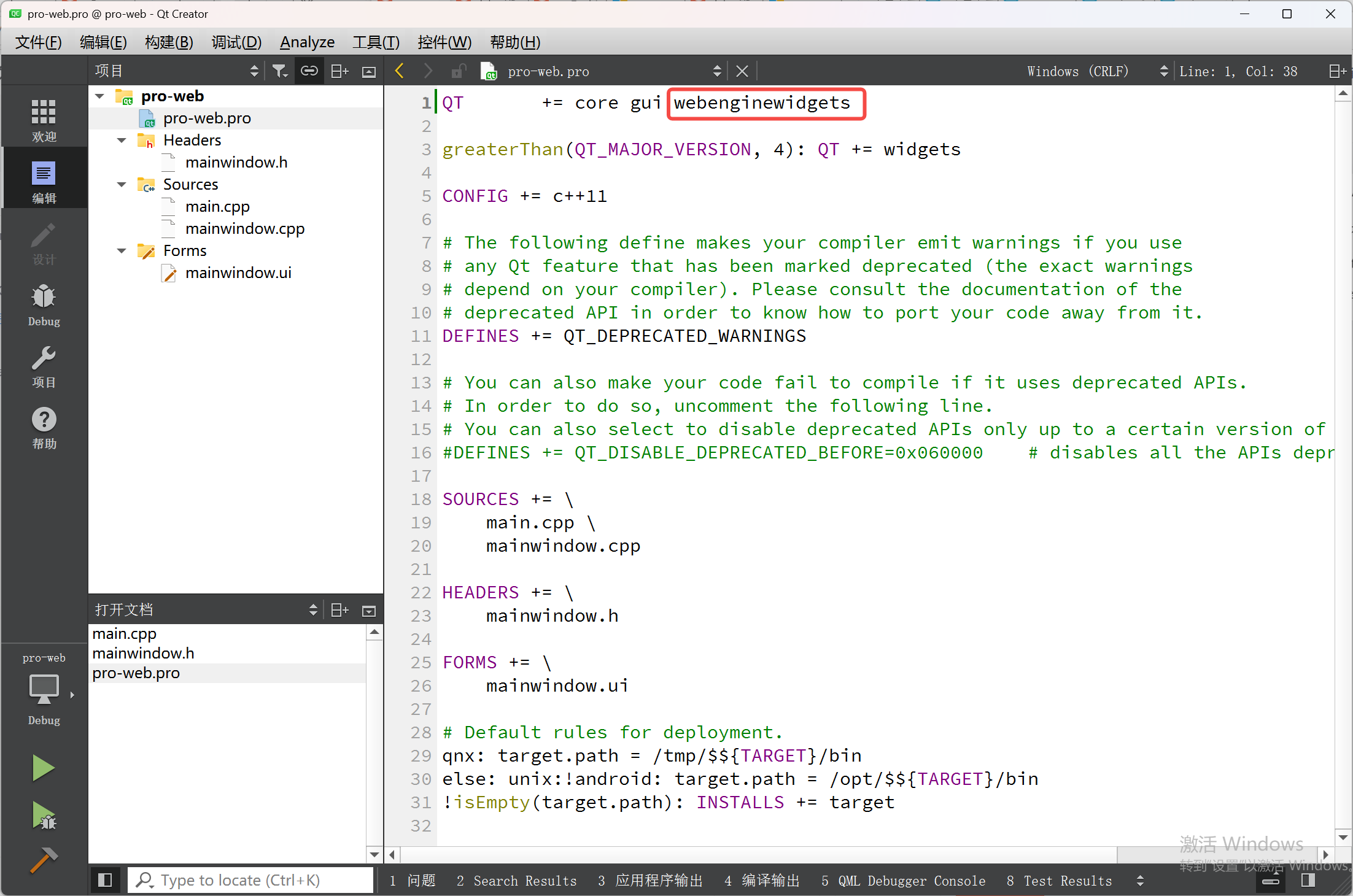1353x896 pixels.
Task: Open pro-web kit selector monitor icon
Action: tap(44, 690)
